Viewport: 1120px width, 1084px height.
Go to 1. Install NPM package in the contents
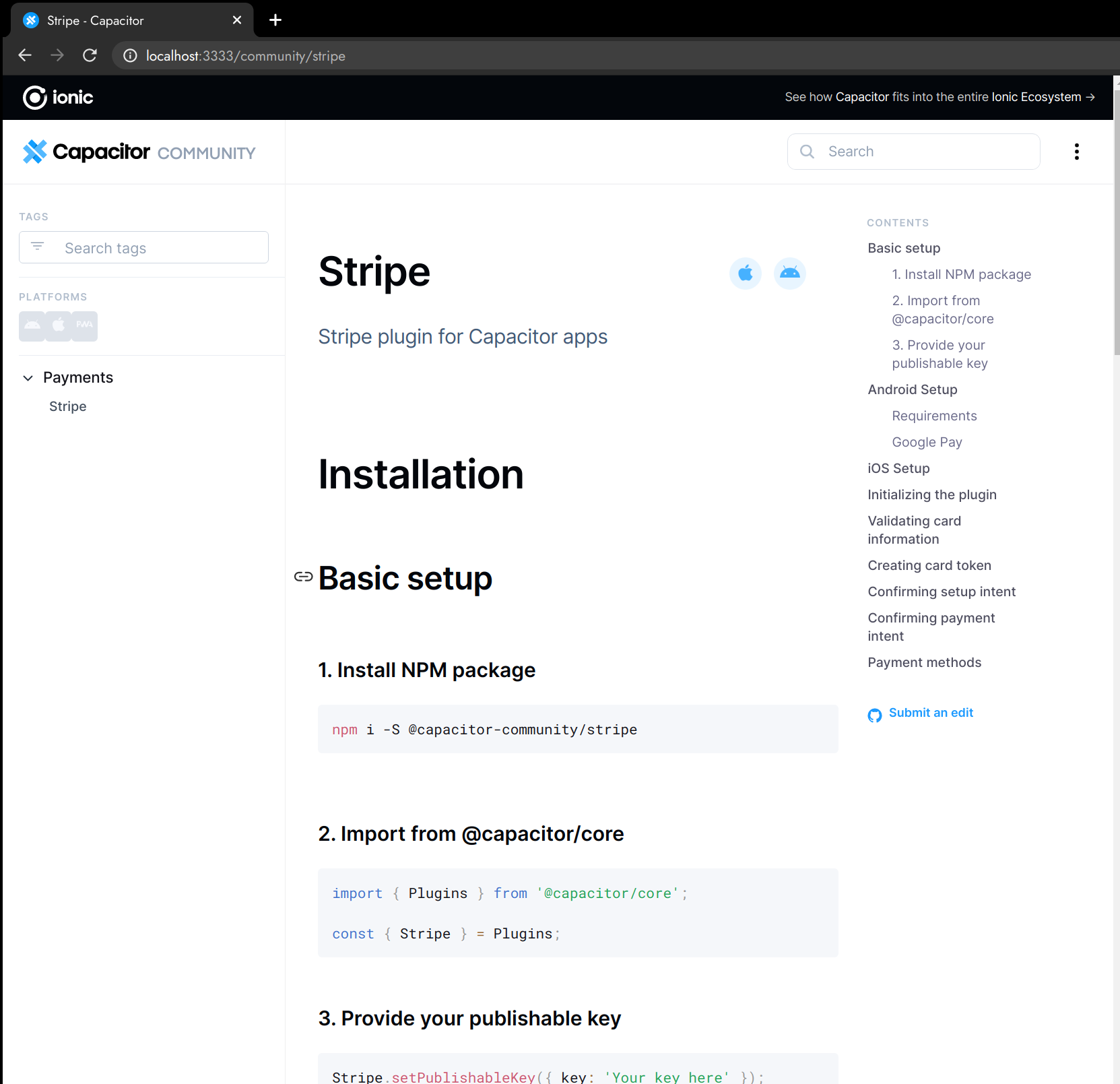click(x=962, y=274)
